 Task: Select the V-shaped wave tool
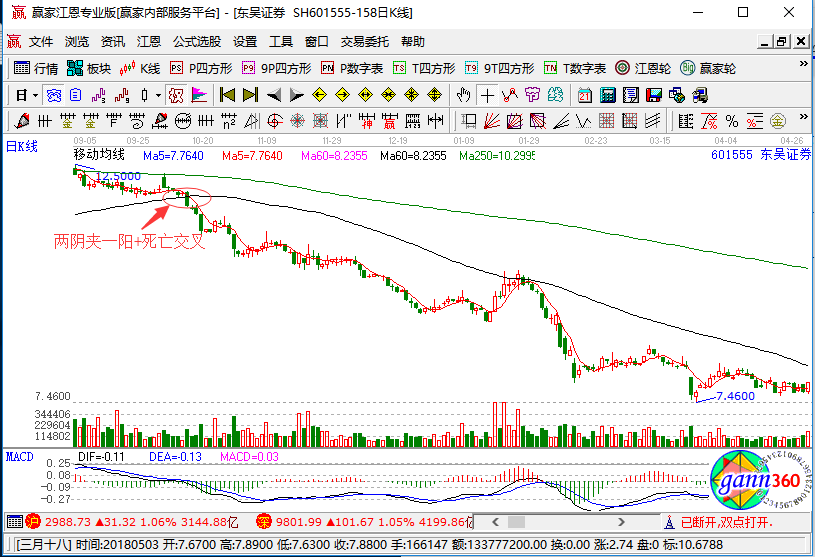point(583,121)
